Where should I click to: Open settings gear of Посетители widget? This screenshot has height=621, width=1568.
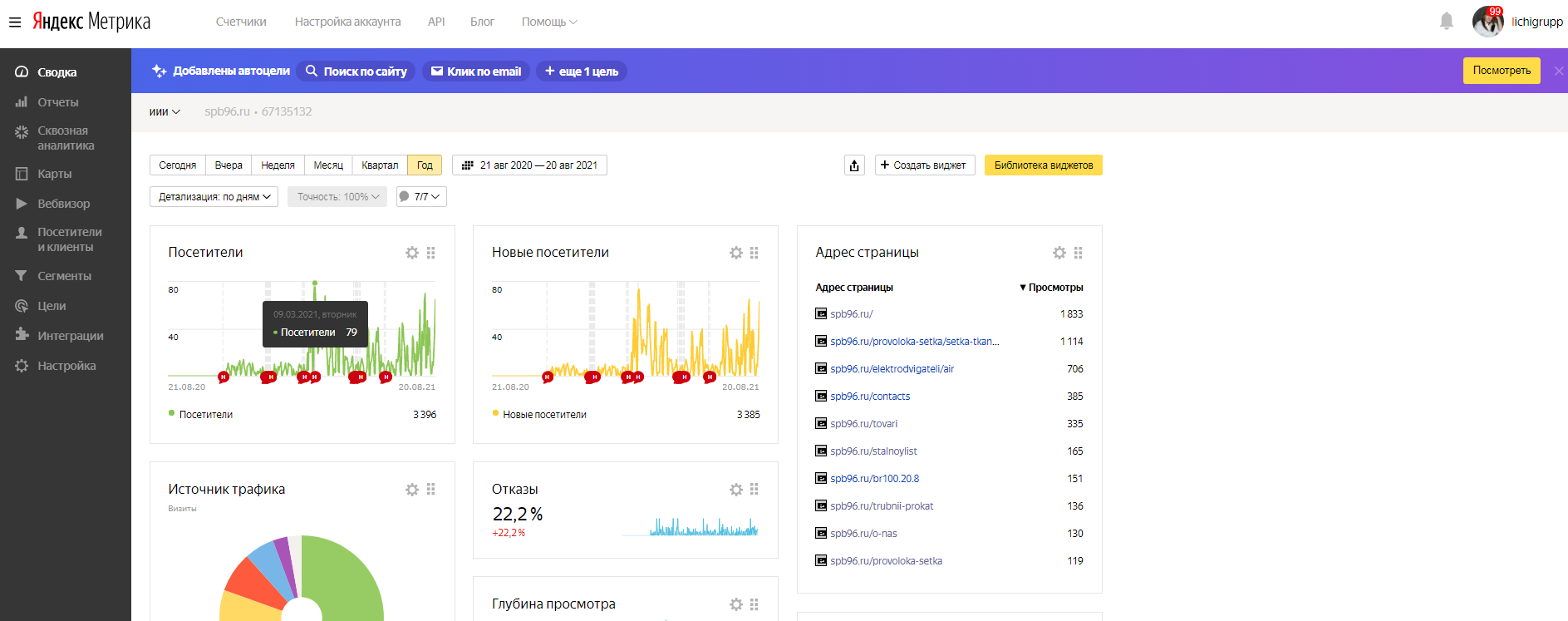tap(412, 253)
